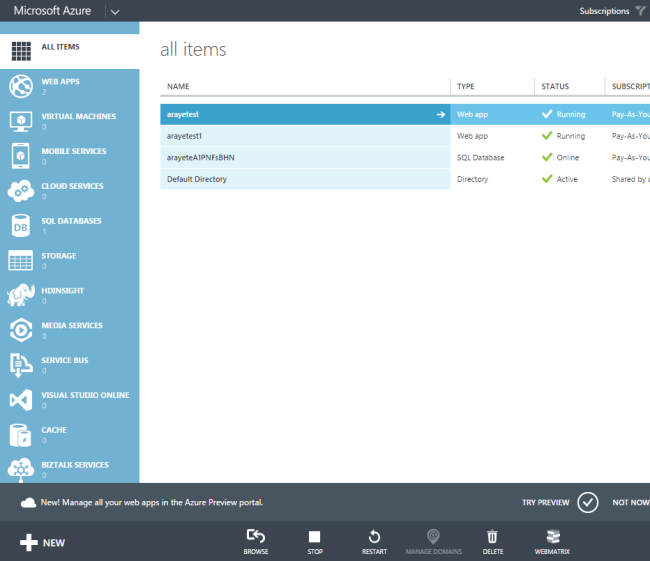Click the Try Preview checkmark circle
This screenshot has width=650, height=561.
click(588, 503)
